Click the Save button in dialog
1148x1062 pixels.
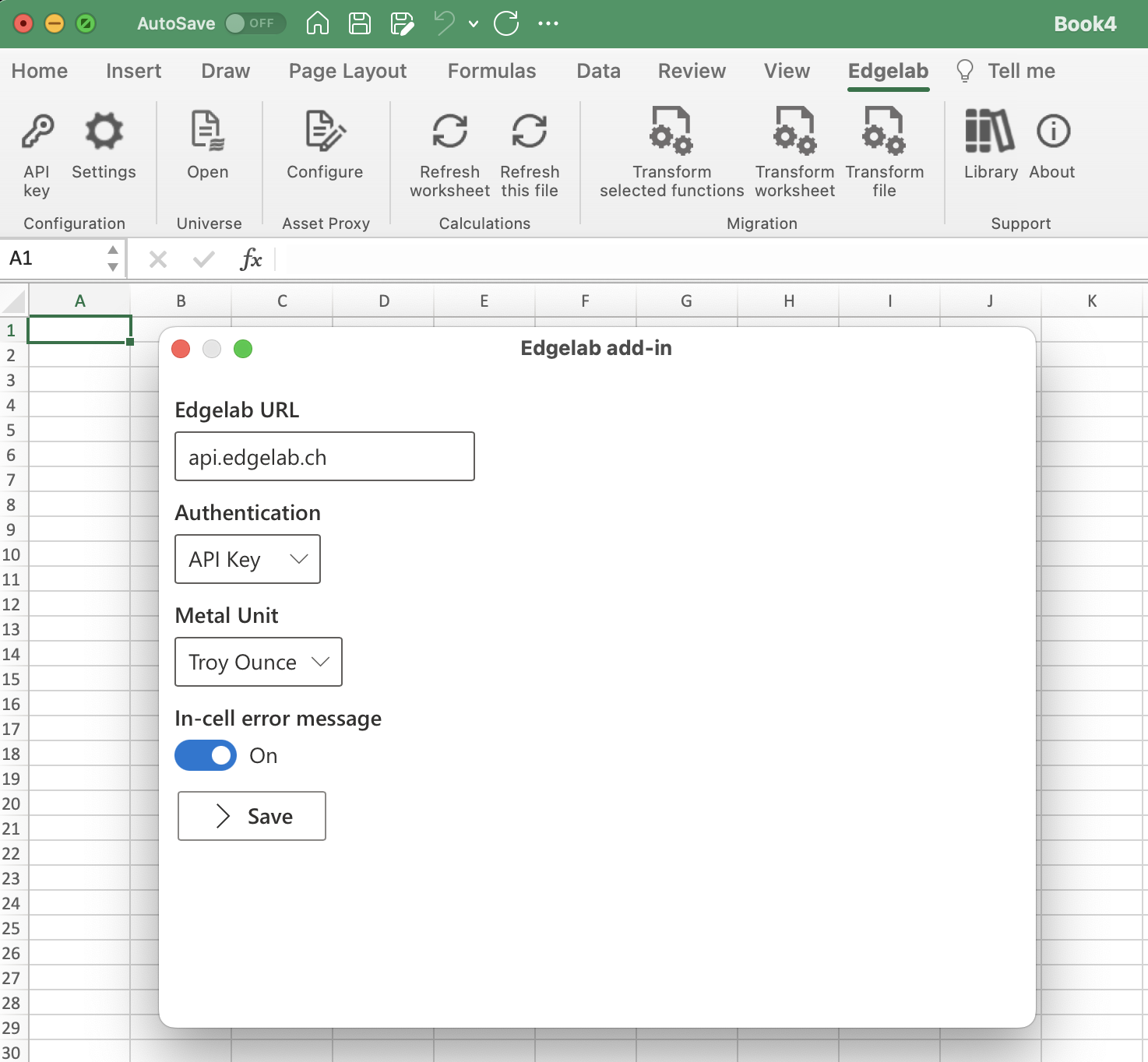pyautogui.click(x=252, y=816)
